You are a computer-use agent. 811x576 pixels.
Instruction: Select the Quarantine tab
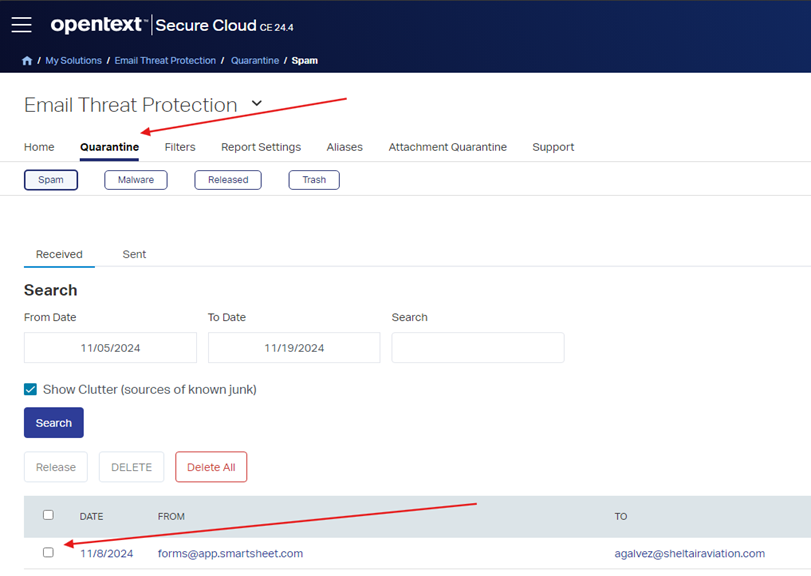click(109, 147)
